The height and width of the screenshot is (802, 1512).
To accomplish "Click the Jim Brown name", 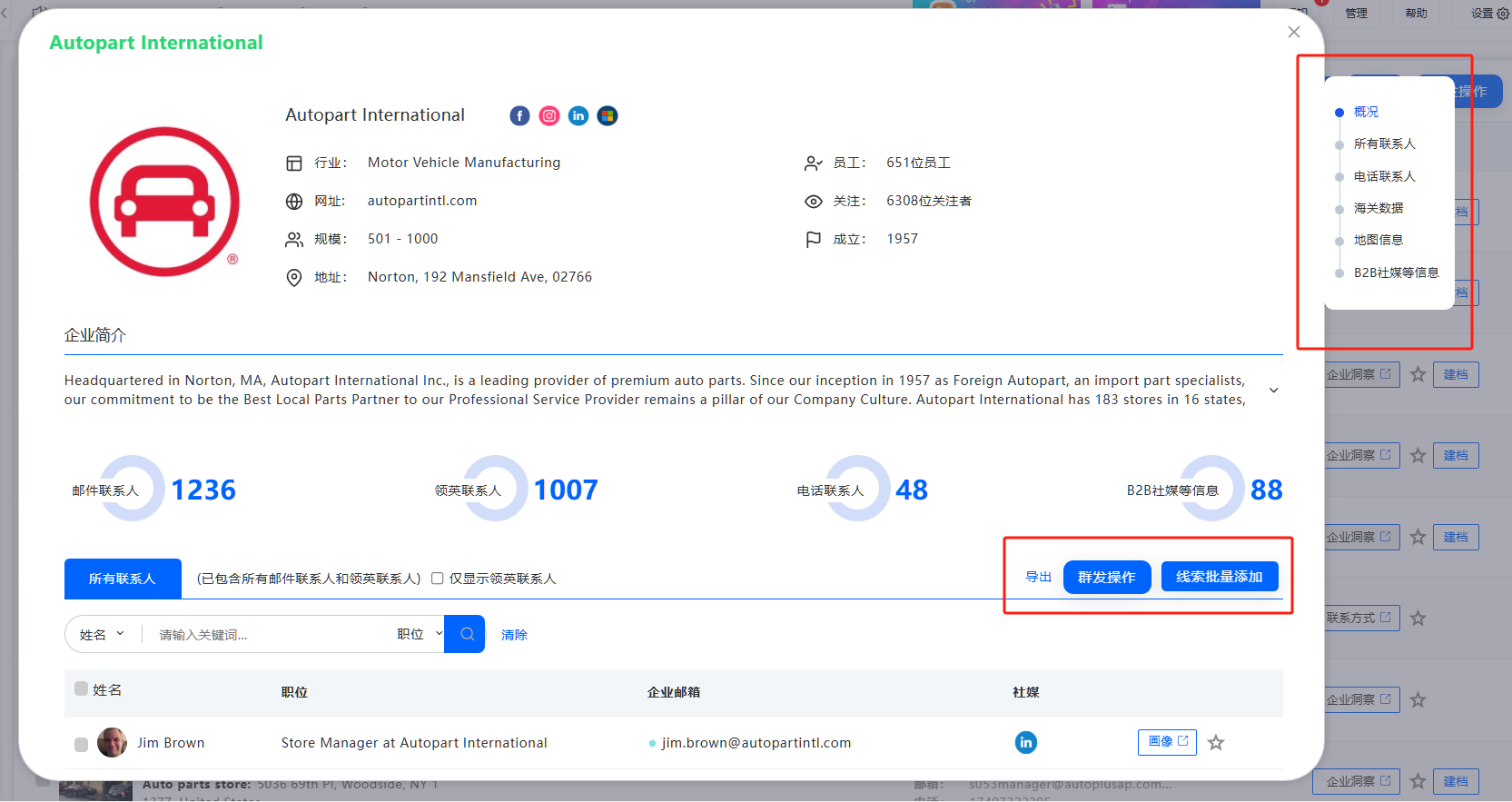I will (x=171, y=743).
